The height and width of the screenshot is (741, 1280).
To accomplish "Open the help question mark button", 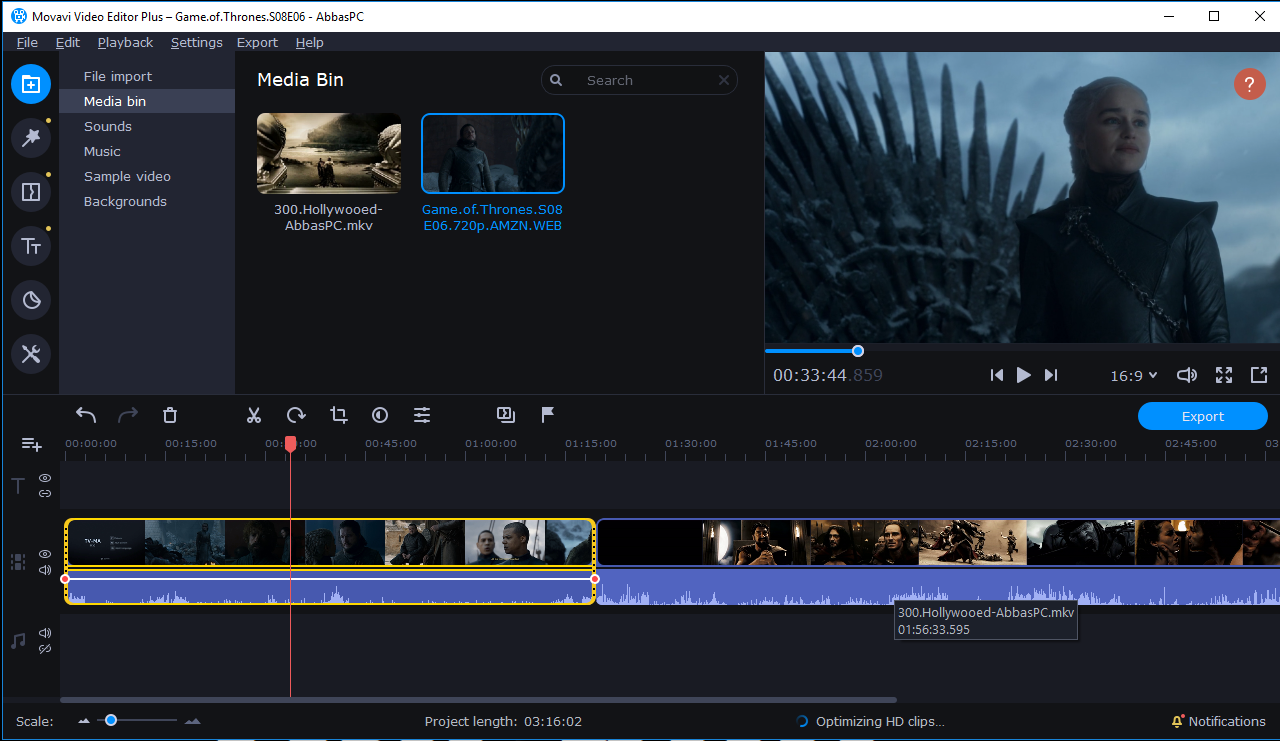I will tap(1249, 84).
